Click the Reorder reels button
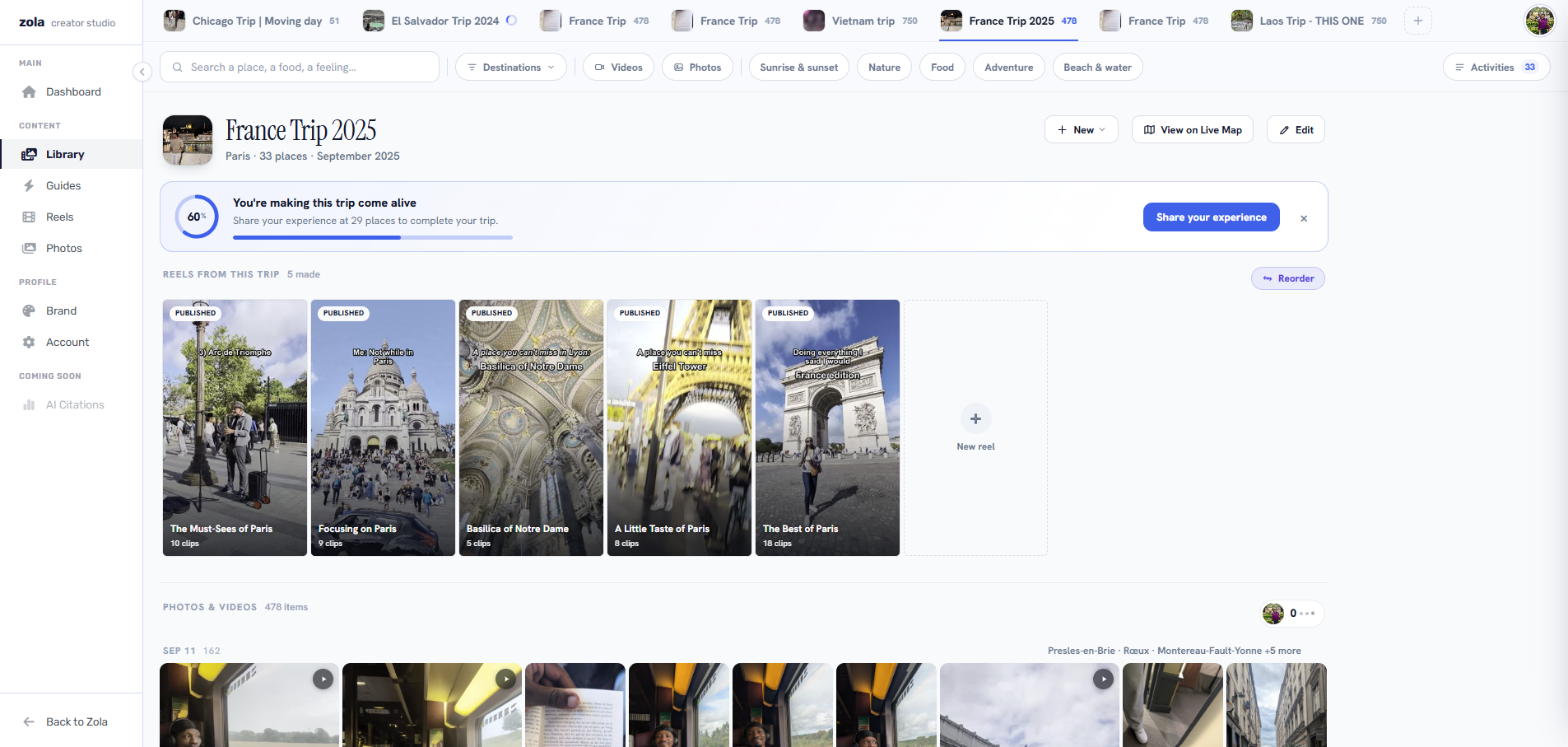The image size is (1568, 747). pos(1288,278)
